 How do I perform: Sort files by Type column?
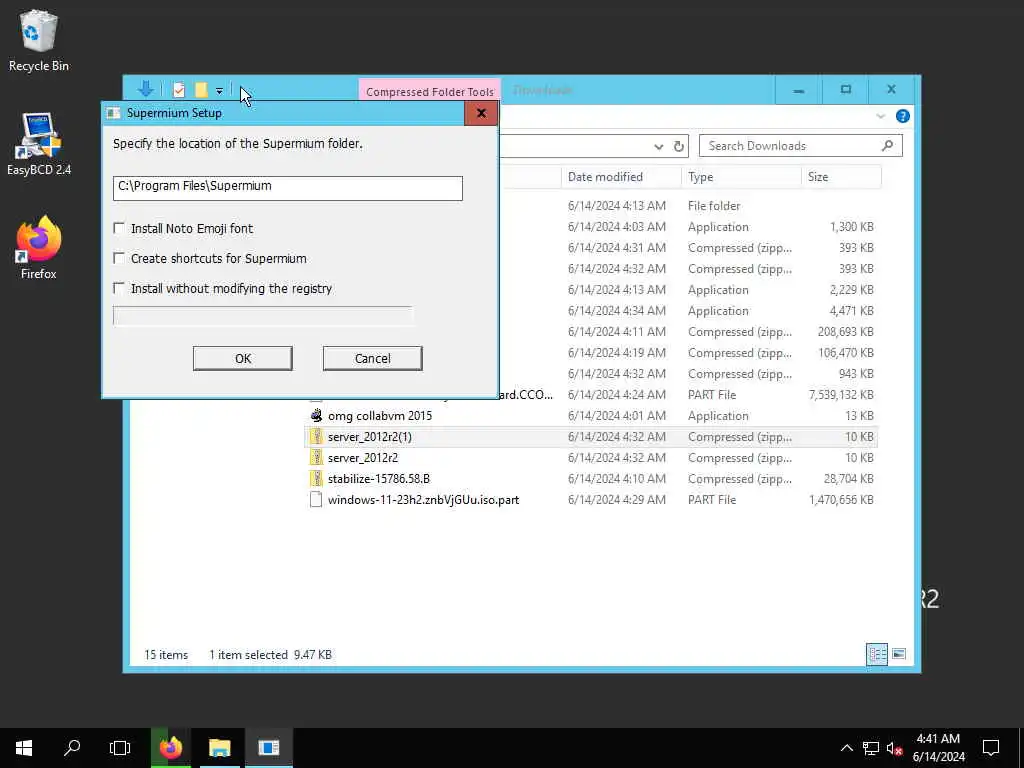coord(741,177)
